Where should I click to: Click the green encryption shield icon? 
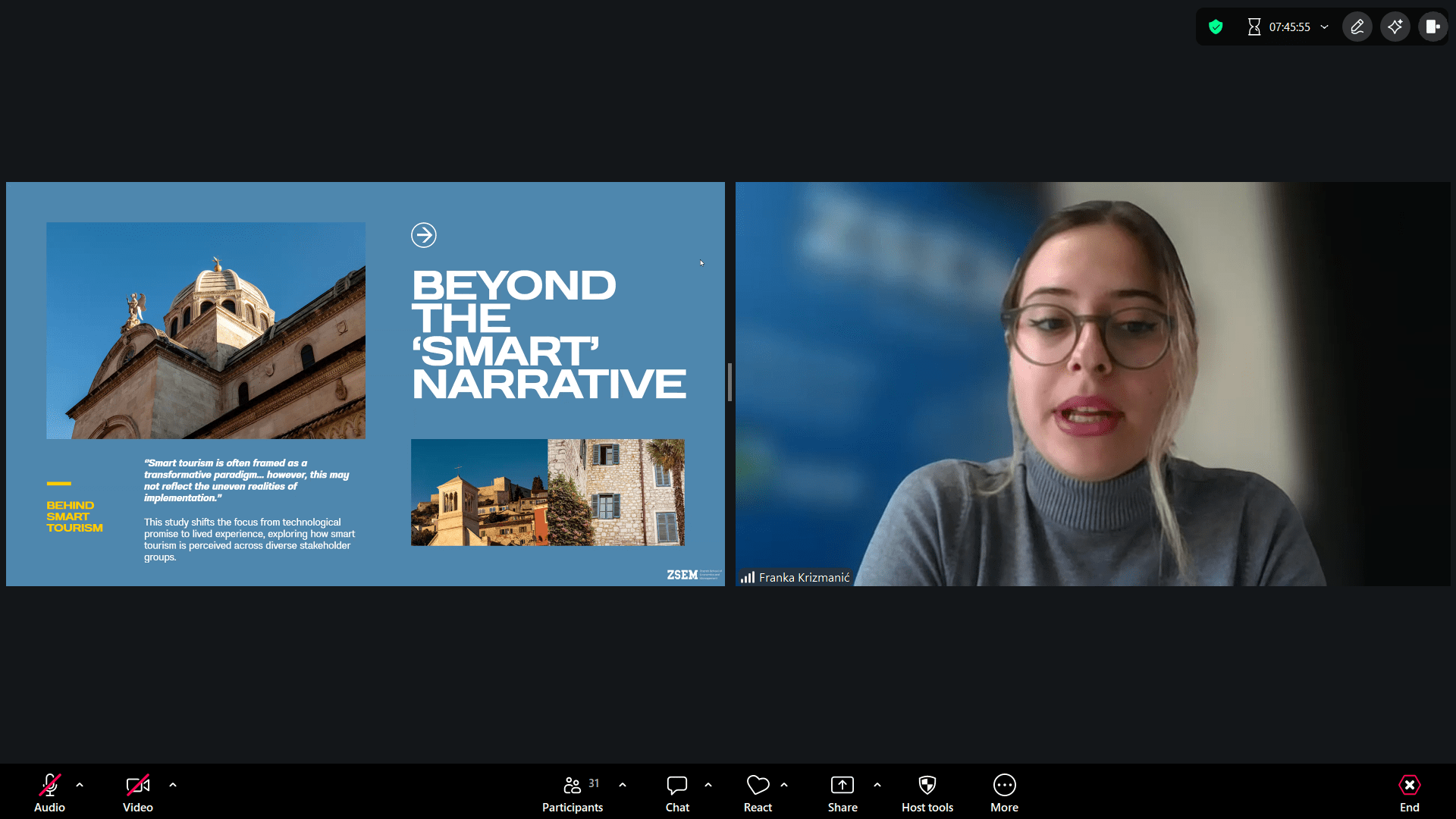tap(1216, 27)
